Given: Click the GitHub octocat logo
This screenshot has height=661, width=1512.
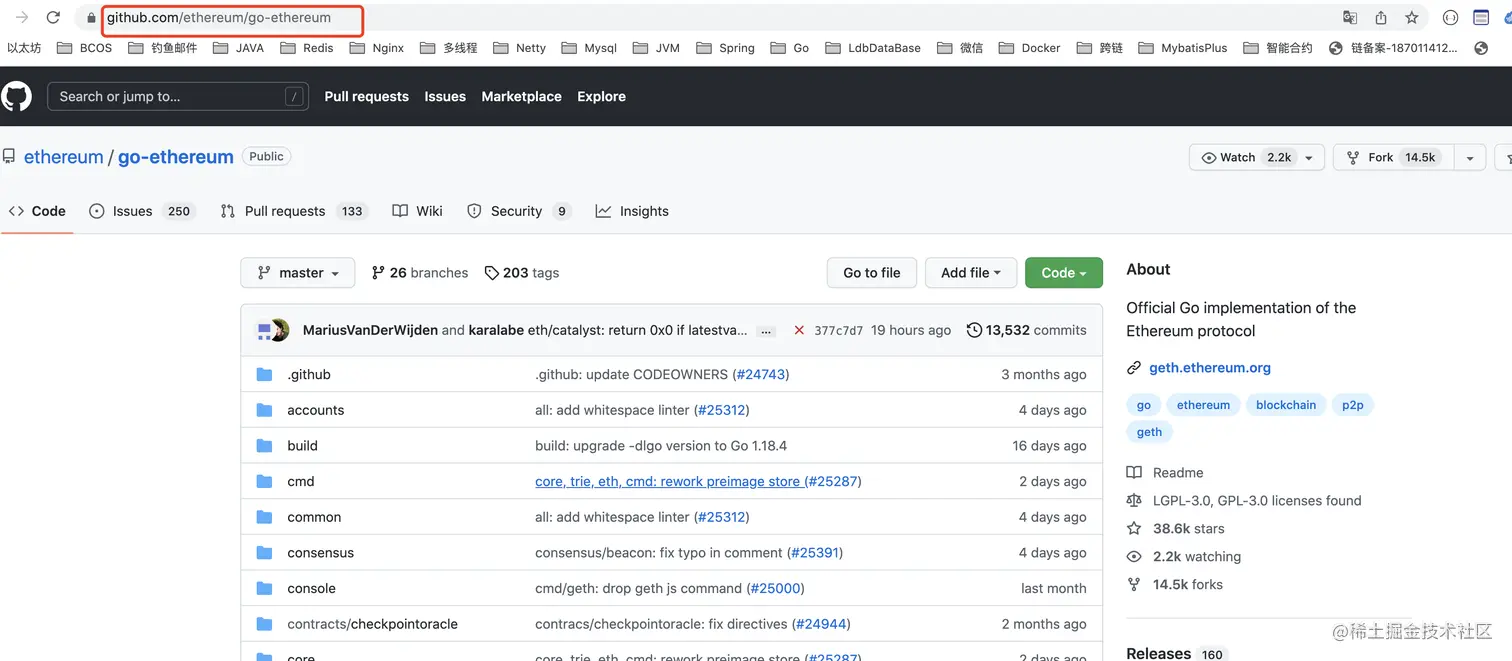Looking at the screenshot, I should coord(17,97).
